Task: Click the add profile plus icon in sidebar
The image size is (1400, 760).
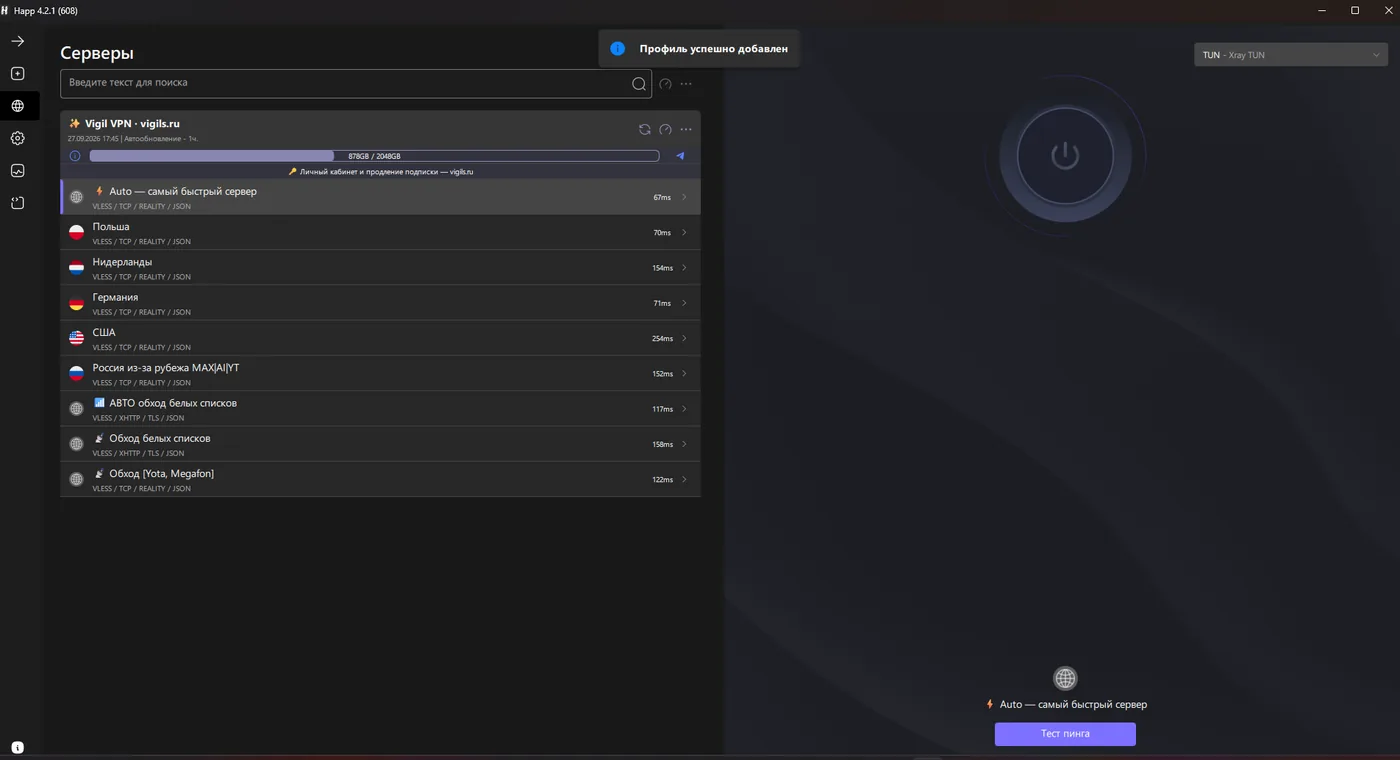Action: pos(18,74)
